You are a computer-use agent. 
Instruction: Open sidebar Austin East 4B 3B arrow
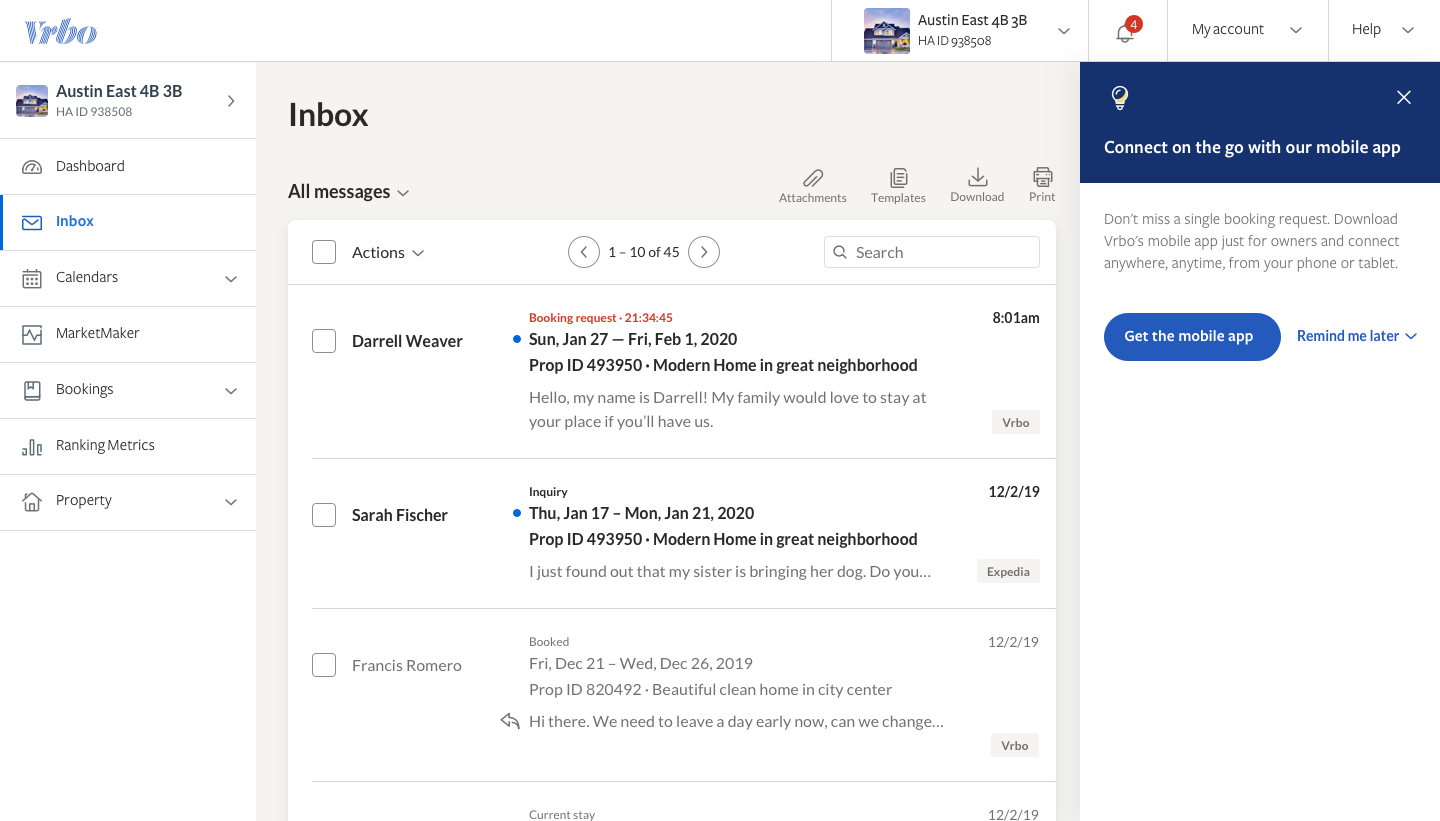tap(231, 101)
